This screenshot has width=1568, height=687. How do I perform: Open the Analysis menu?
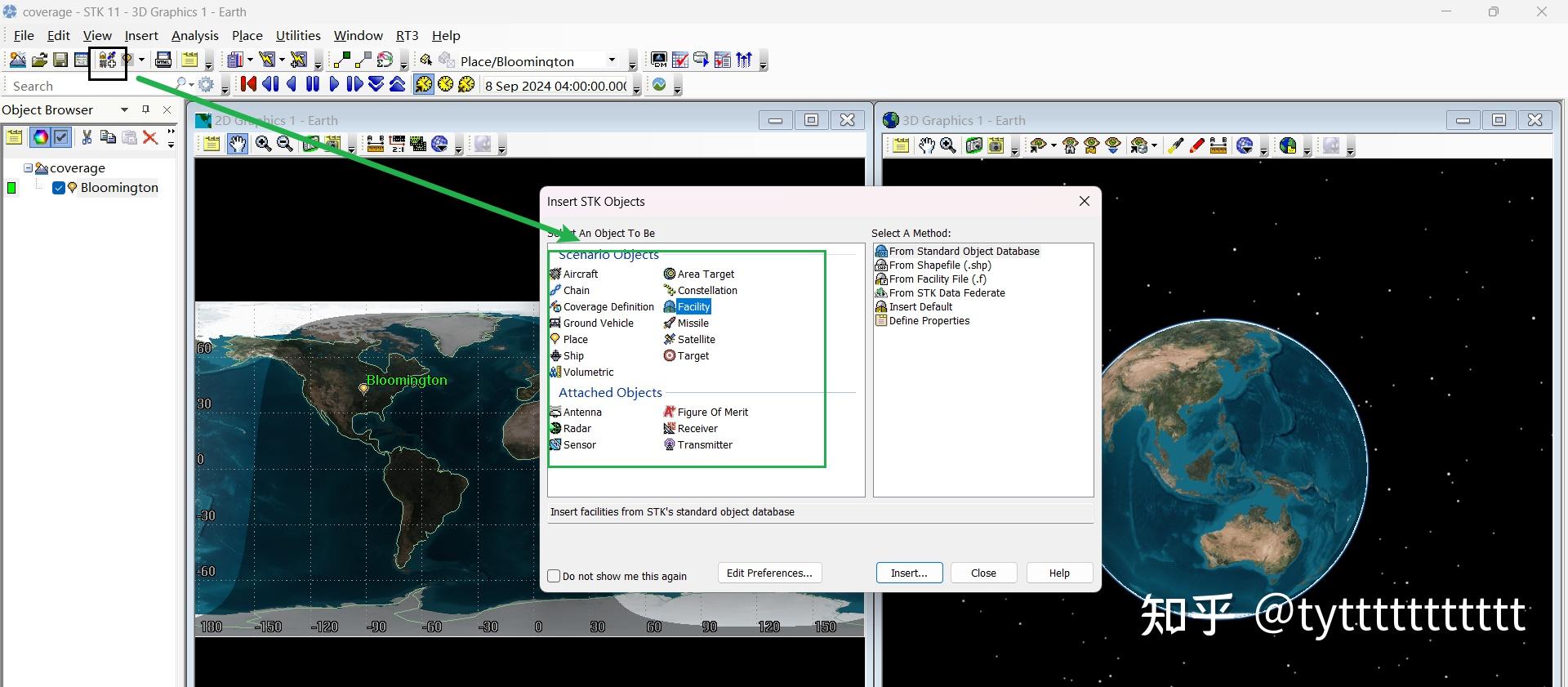(194, 35)
